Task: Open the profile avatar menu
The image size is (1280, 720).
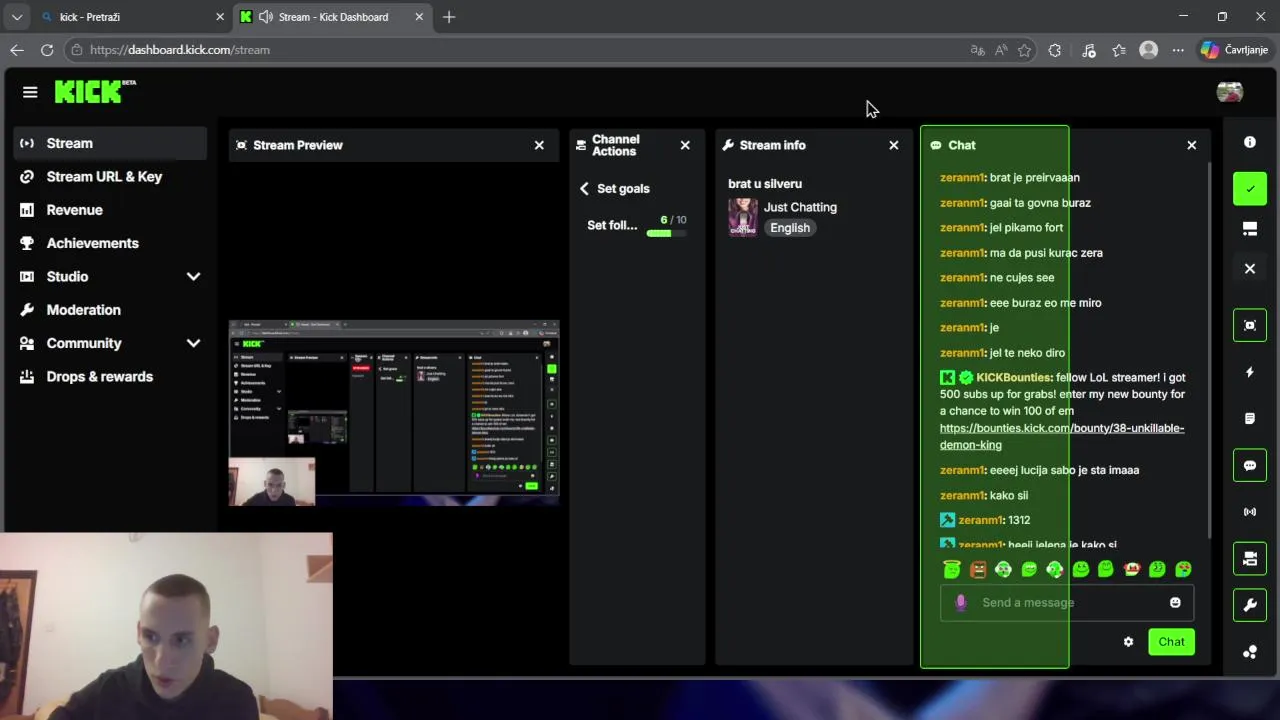Action: tap(1229, 92)
